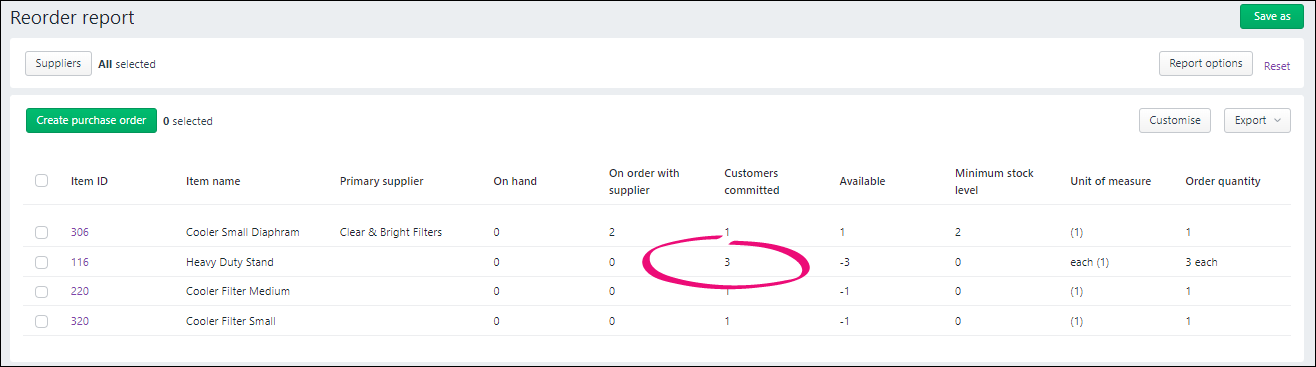Check the box for item 306

coord(41,232)
